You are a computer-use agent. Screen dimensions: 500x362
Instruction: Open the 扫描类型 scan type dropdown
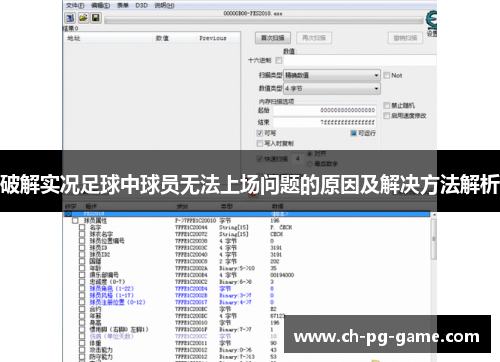coord(332,75)
